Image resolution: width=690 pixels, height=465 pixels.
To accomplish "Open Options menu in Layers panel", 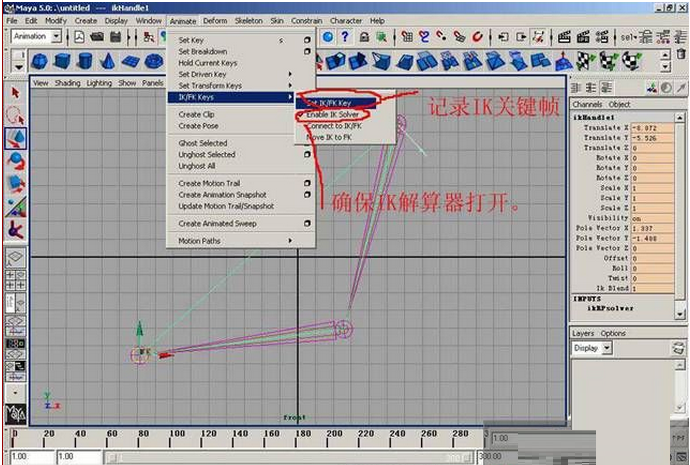I will (x=613, y=333).
